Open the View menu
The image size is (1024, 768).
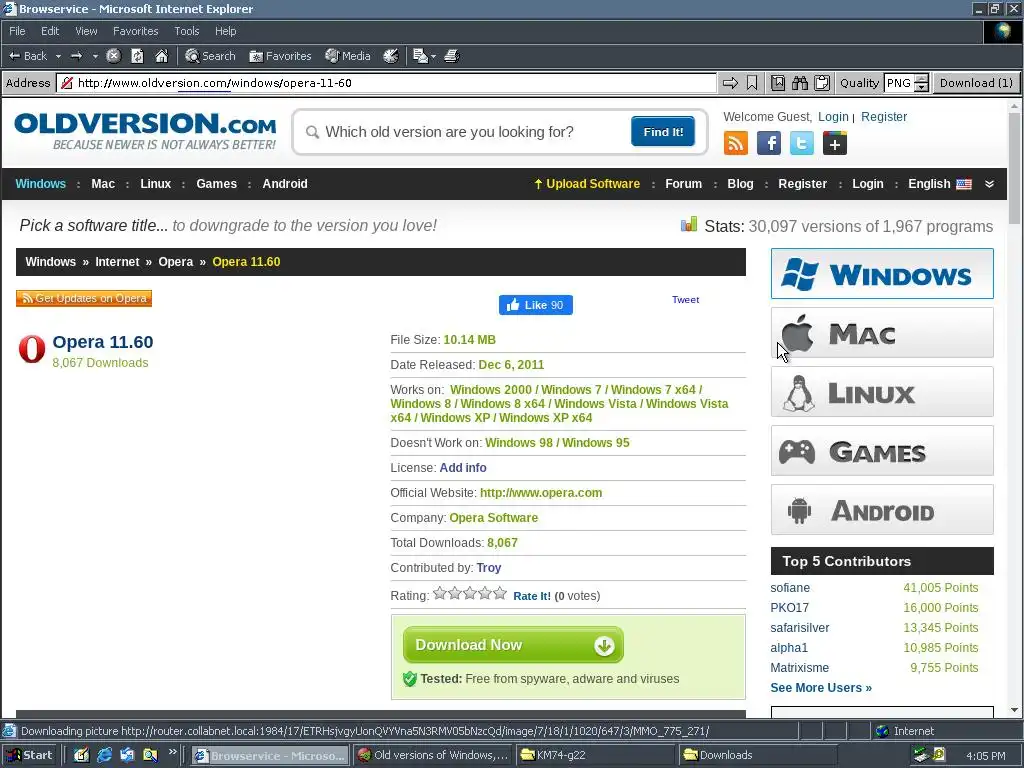pos(86,31)
